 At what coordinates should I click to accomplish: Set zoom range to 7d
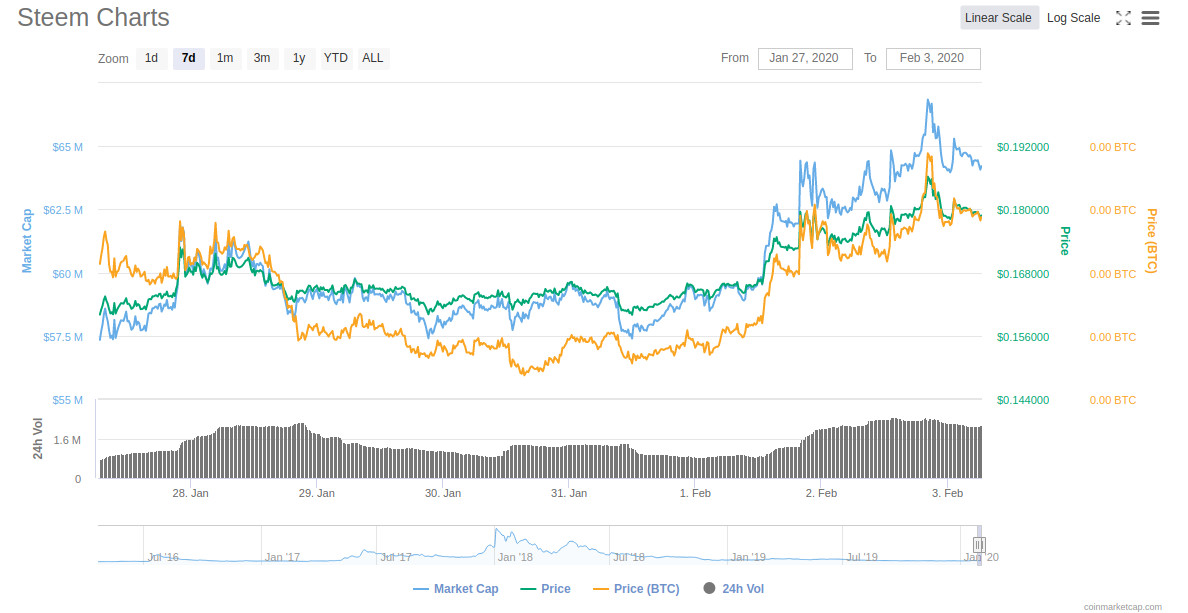click(x=189, y=58)
